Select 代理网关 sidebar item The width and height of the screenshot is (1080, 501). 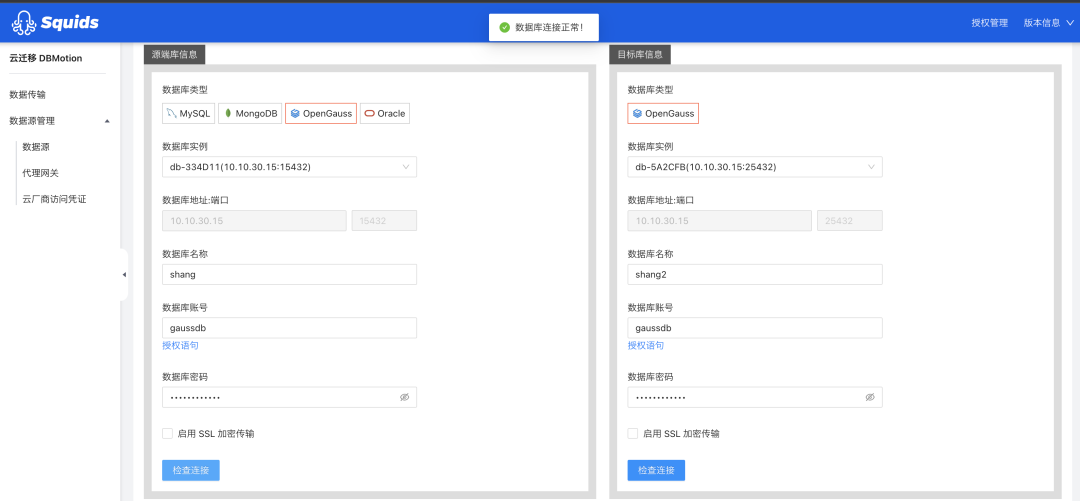click(41, 173)
